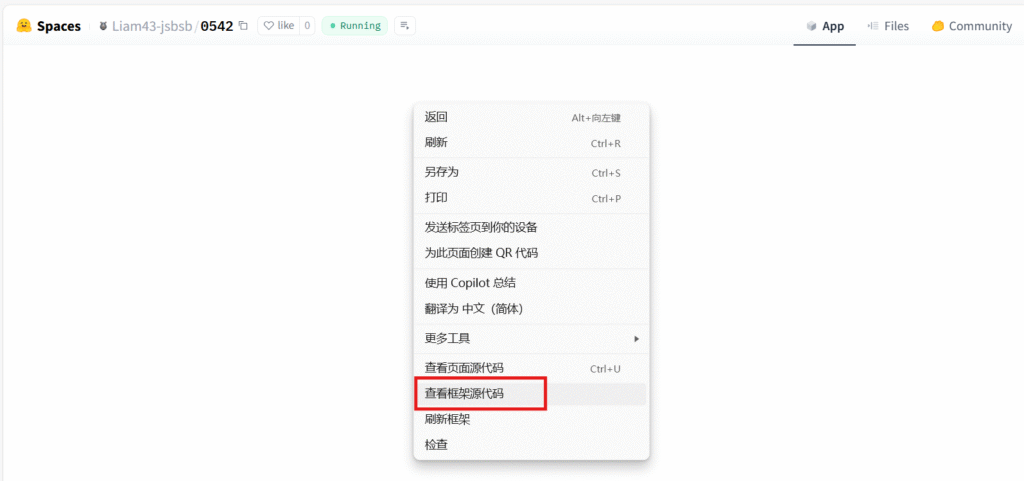Open the App tab
Image resolution: width=1024 pixels, height=481 pixels.
[824, 26]
